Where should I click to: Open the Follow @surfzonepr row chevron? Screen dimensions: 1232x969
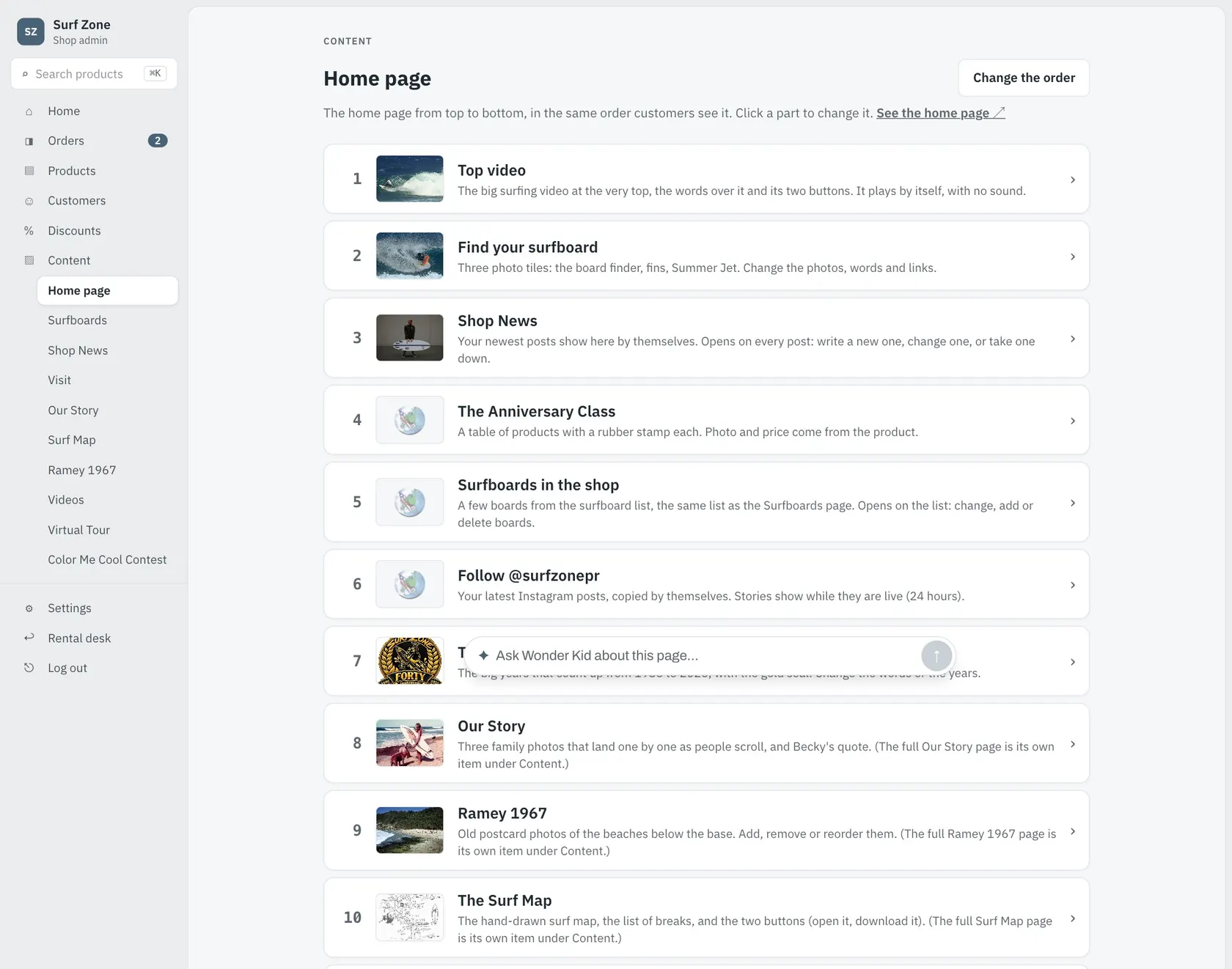[1073, 585]
